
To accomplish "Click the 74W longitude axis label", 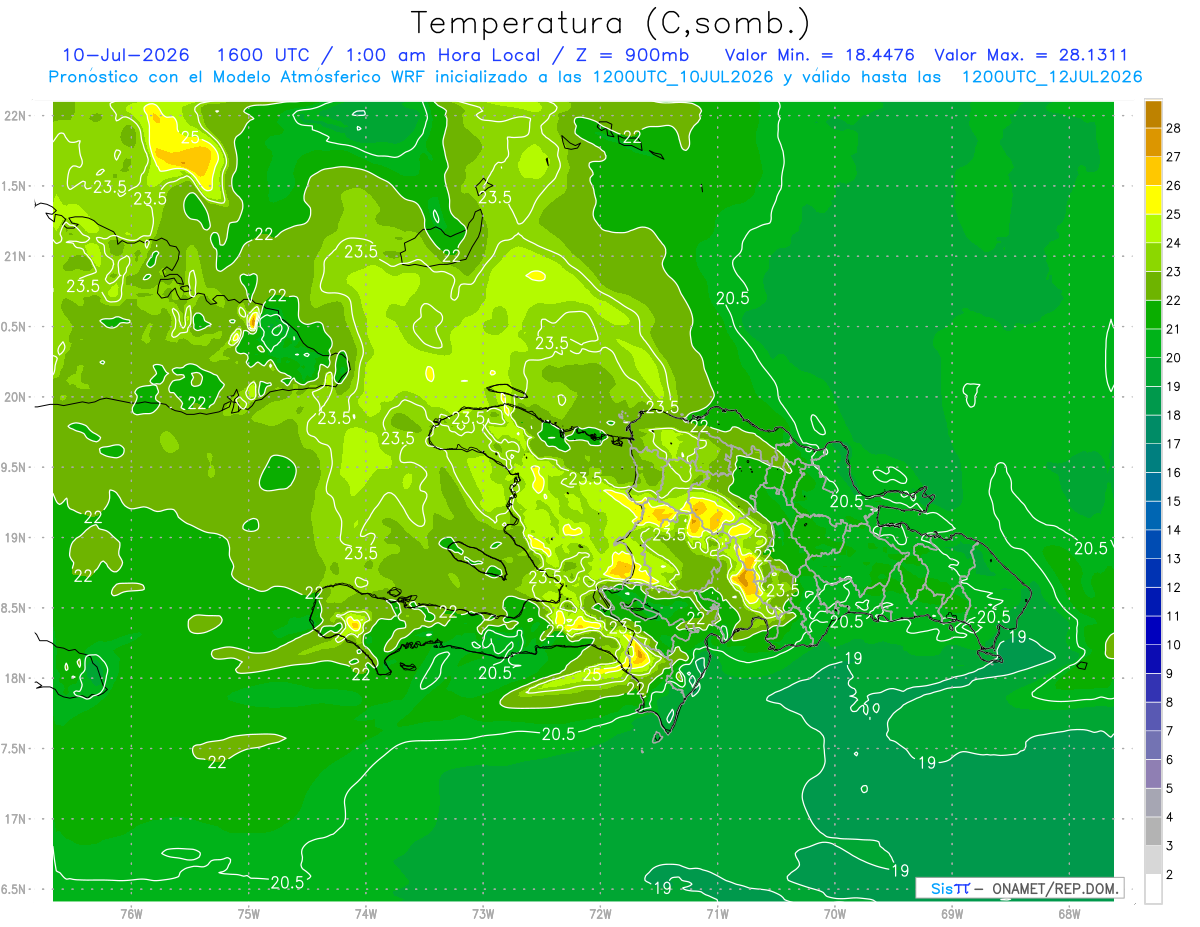I will pos(365,914).
